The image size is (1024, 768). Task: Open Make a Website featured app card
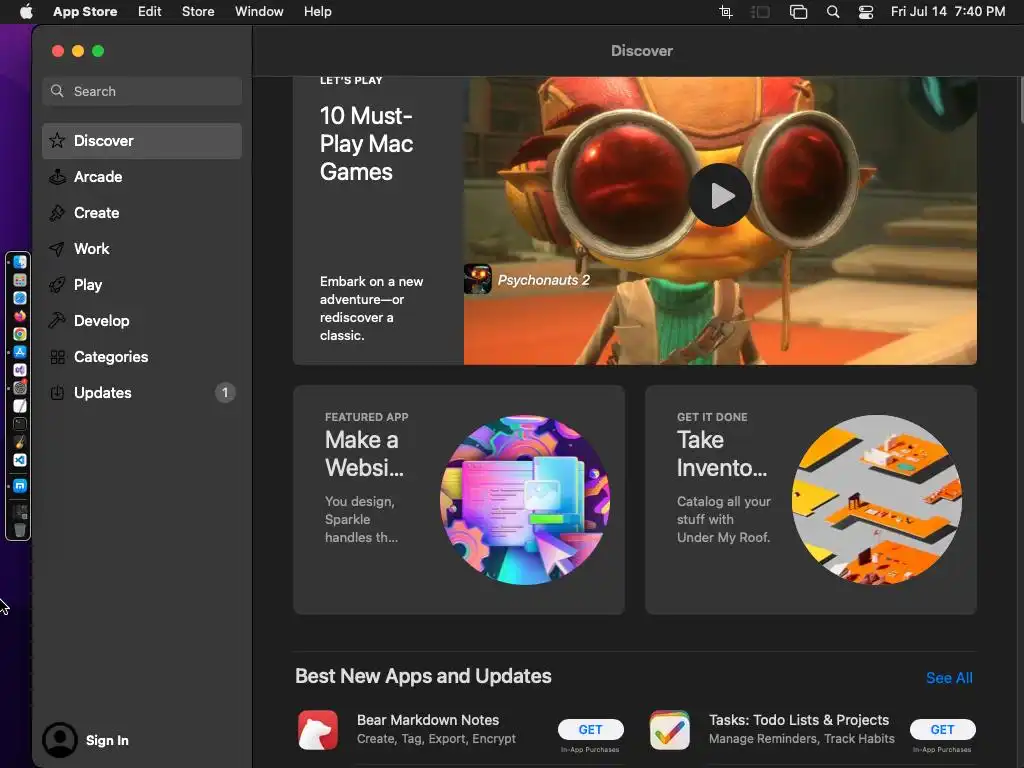(459, 500)
